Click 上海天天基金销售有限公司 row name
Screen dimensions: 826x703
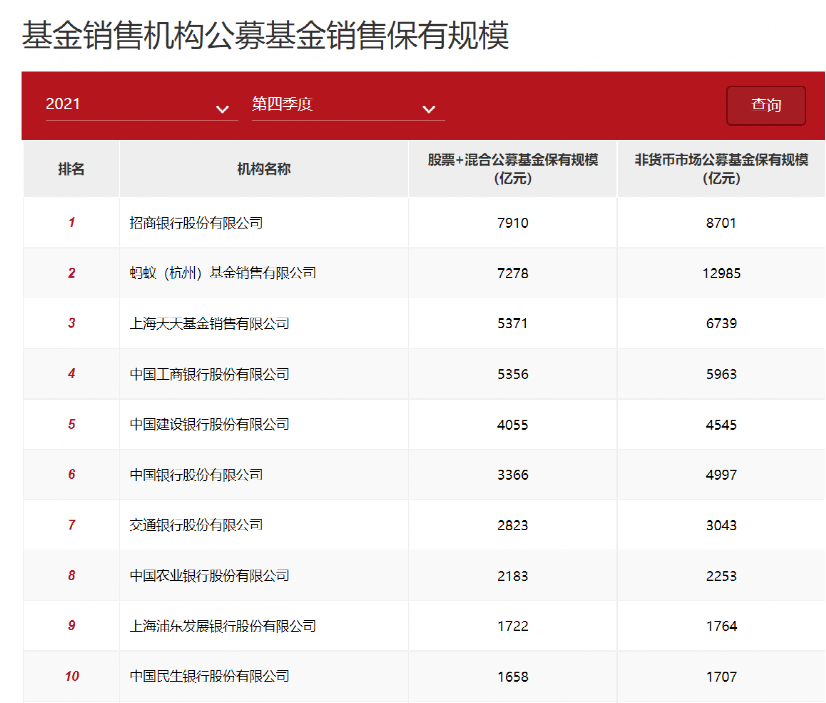point(209,323)
